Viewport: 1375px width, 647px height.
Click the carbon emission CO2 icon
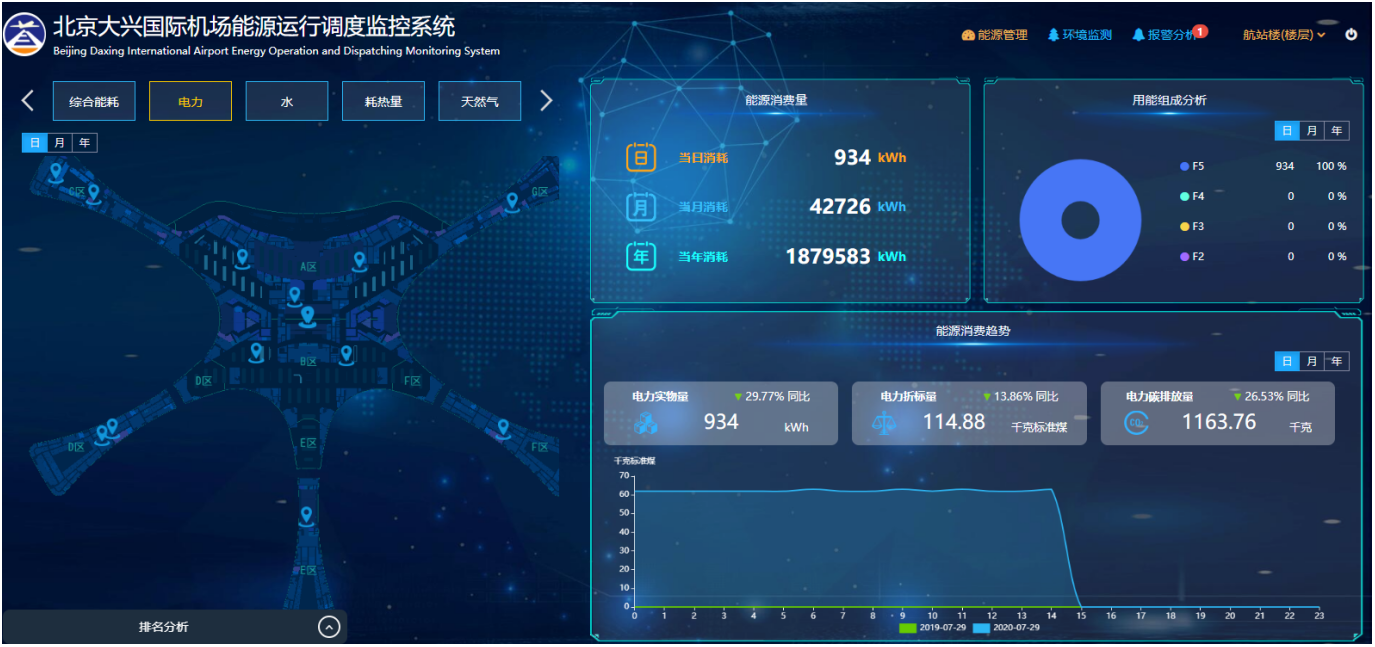(x=1136, y=423)
